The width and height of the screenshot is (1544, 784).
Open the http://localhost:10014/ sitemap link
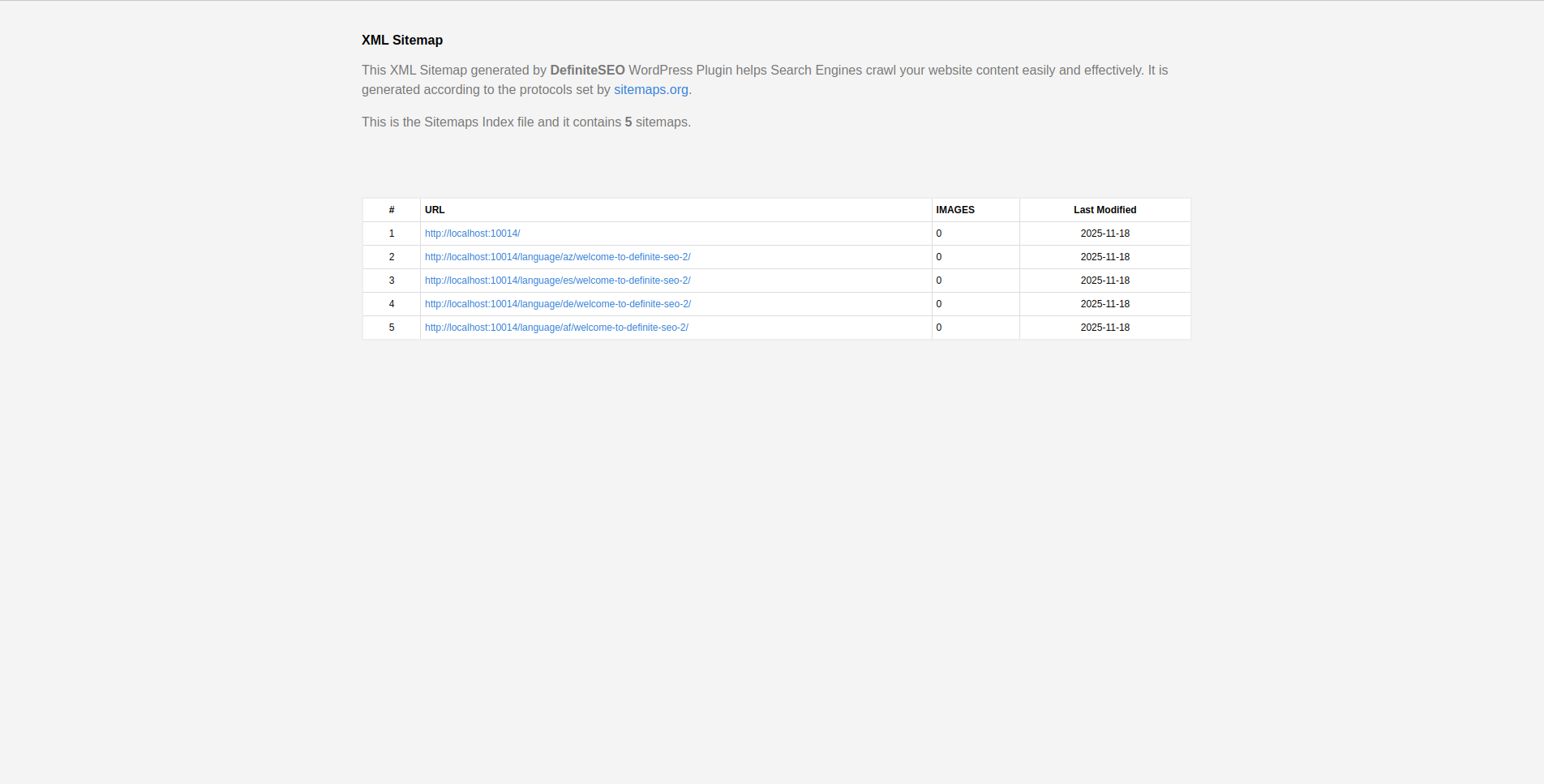(473, 233)
